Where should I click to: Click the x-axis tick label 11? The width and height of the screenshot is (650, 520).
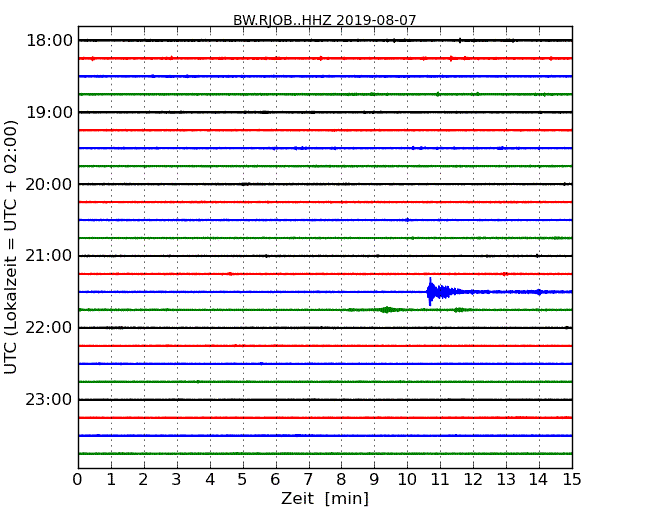[x=440, y=479]
